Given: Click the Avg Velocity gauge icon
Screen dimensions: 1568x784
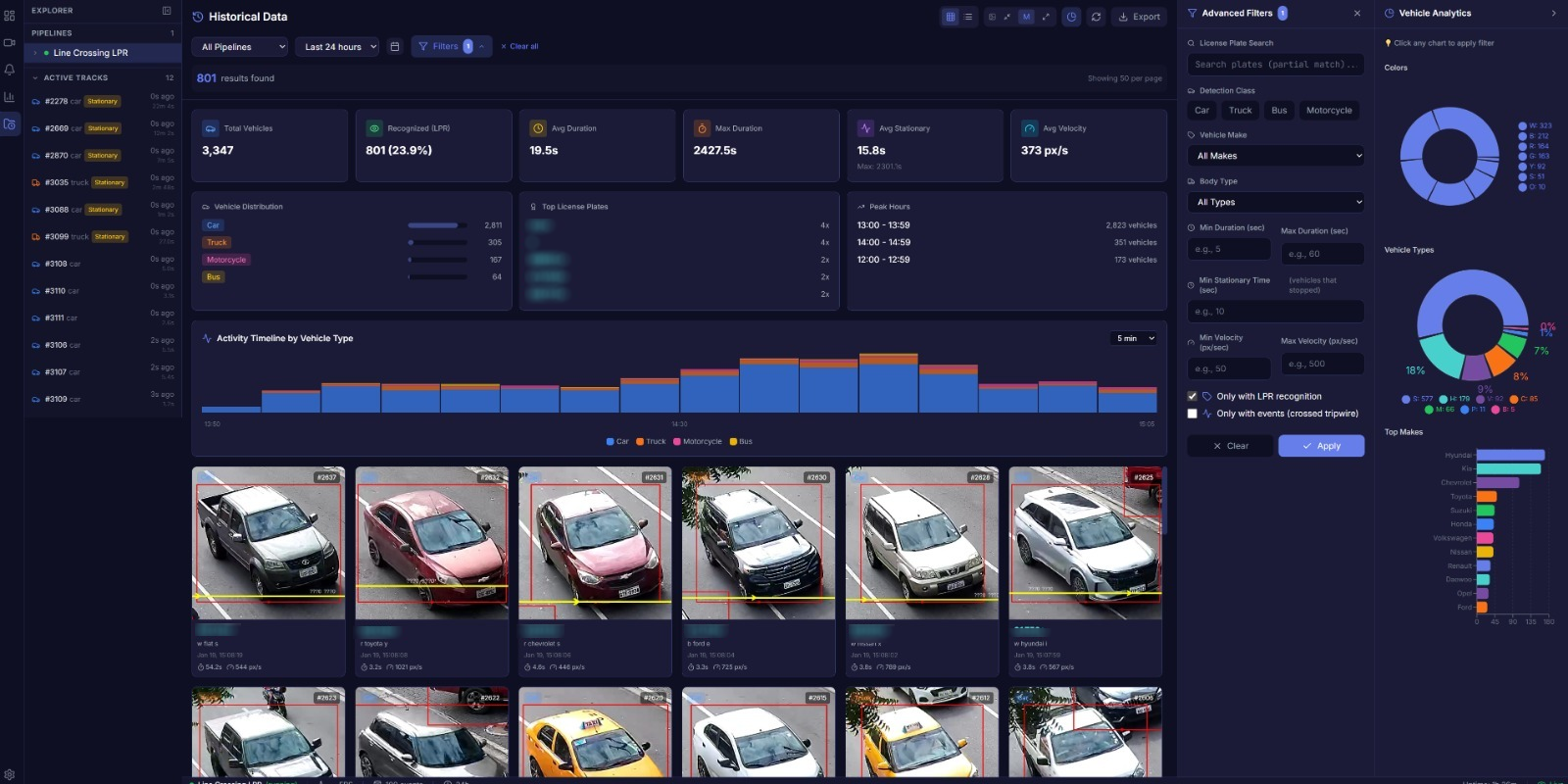Looking at the screenshot, I should click(1029, 128).
